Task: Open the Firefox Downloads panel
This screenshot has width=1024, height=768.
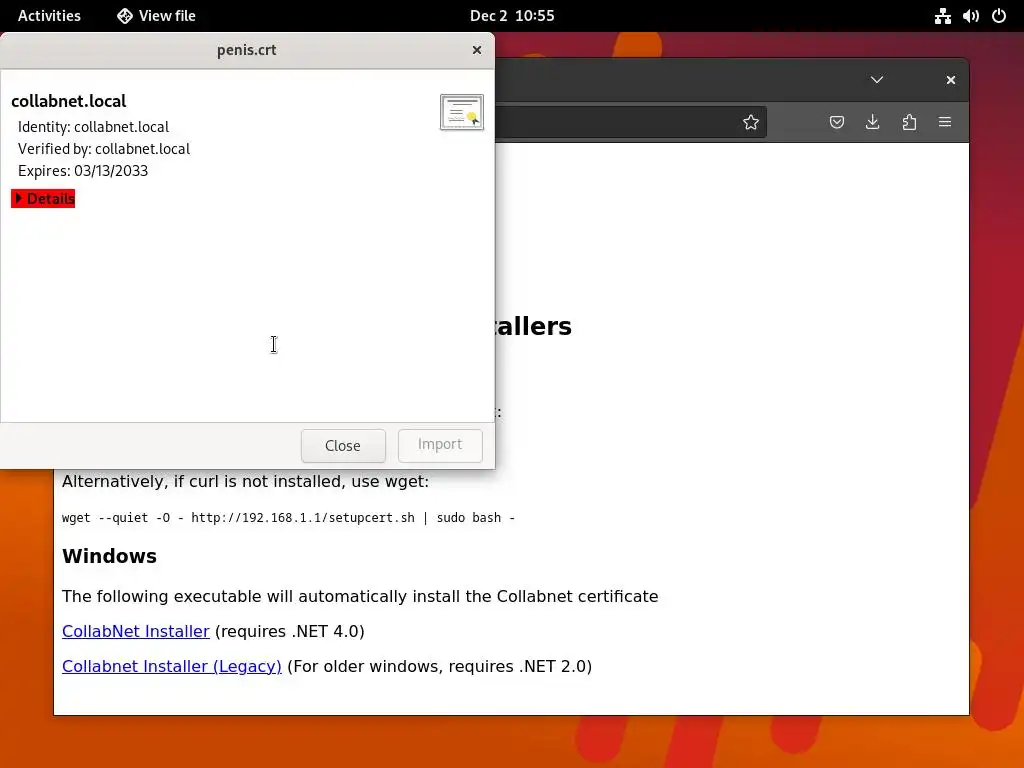Action: (872, 122)
